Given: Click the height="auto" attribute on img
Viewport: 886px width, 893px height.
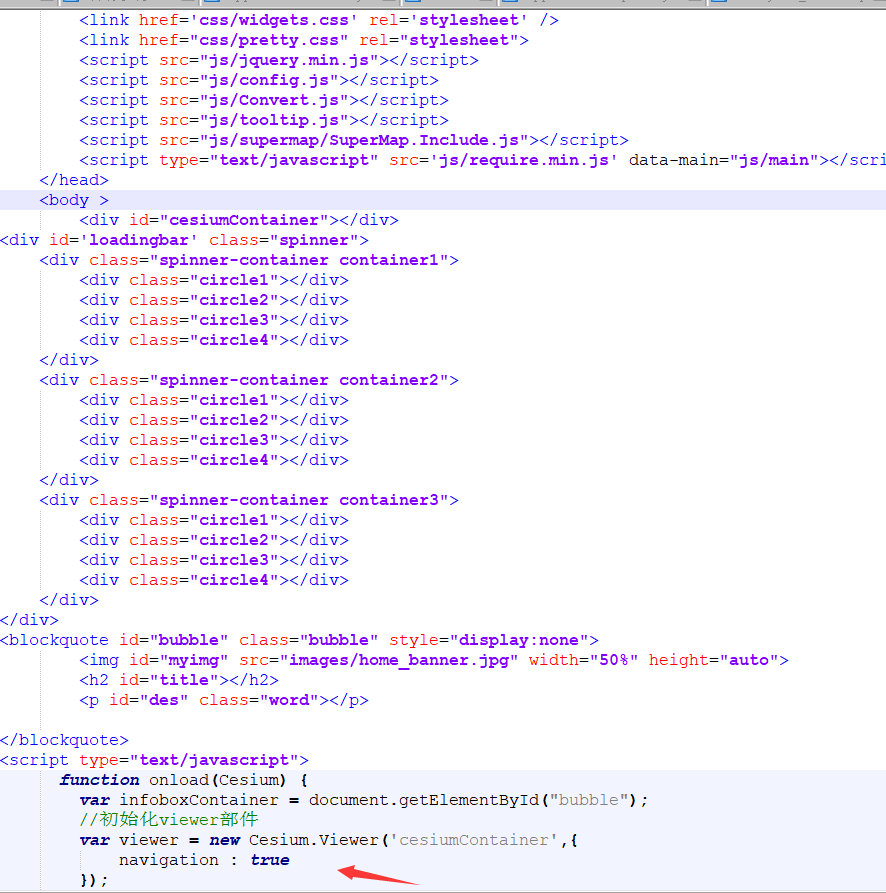Looking at the screenshot, I should point(714,660).
